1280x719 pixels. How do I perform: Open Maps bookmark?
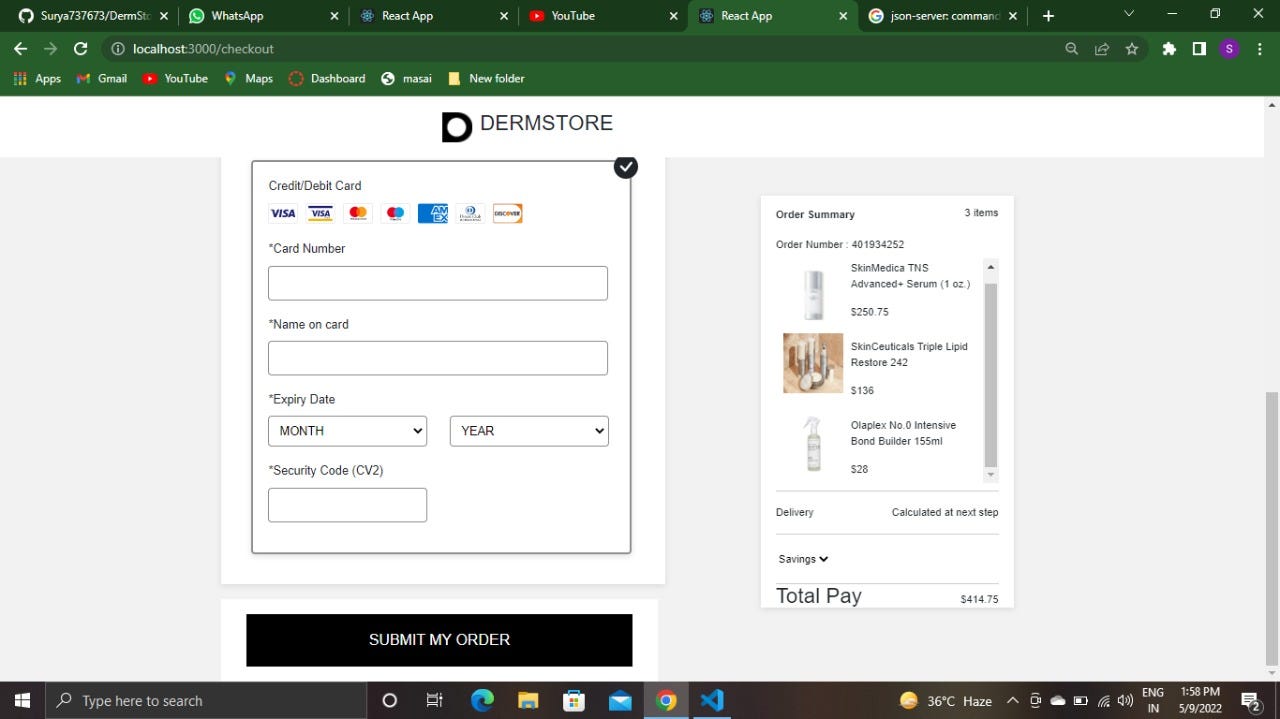click(248, 78)
